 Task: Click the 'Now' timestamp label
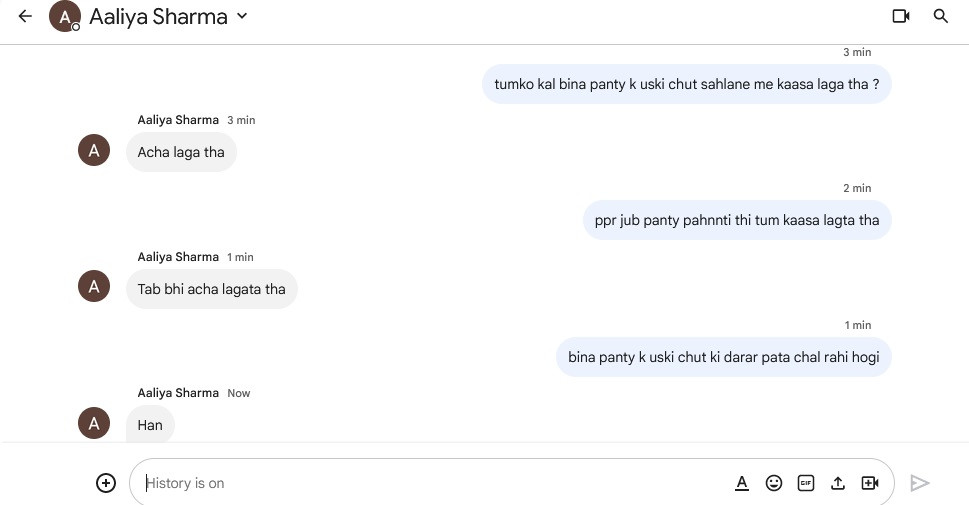point(239,393)
